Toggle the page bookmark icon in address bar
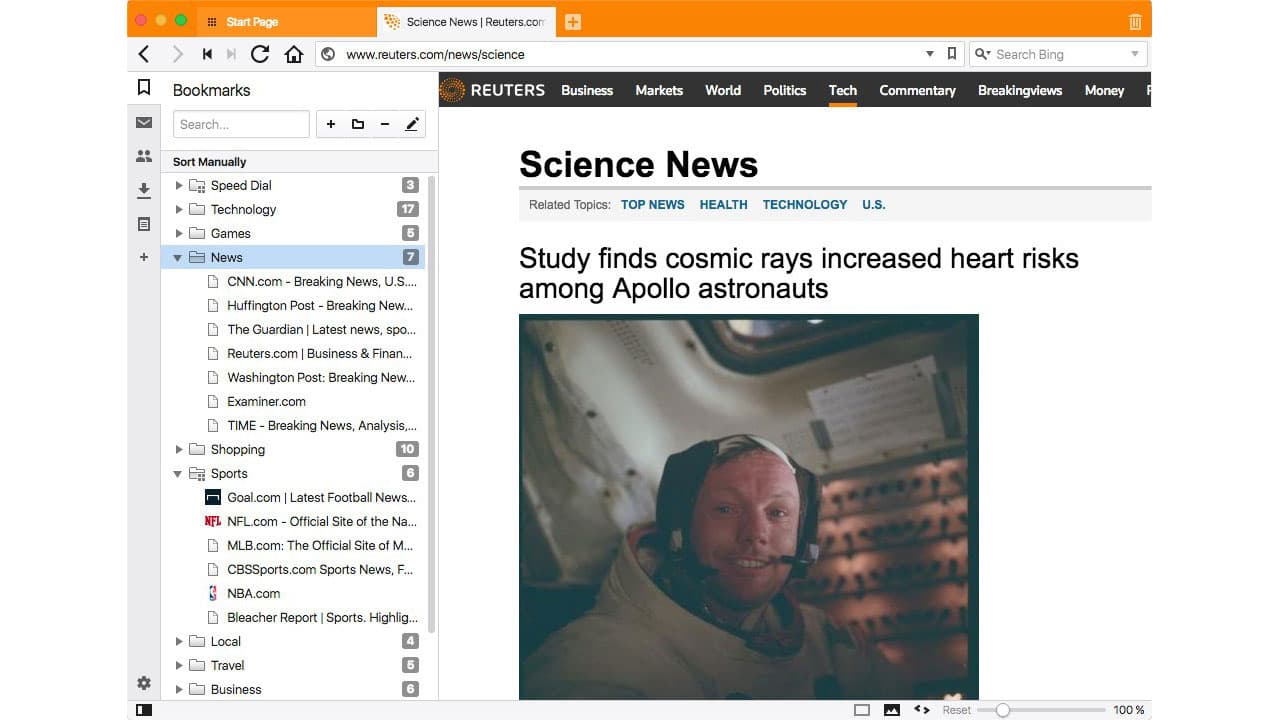Image resolution: width=1280 pixels, height=720 pixels. (x=951, y=54)
